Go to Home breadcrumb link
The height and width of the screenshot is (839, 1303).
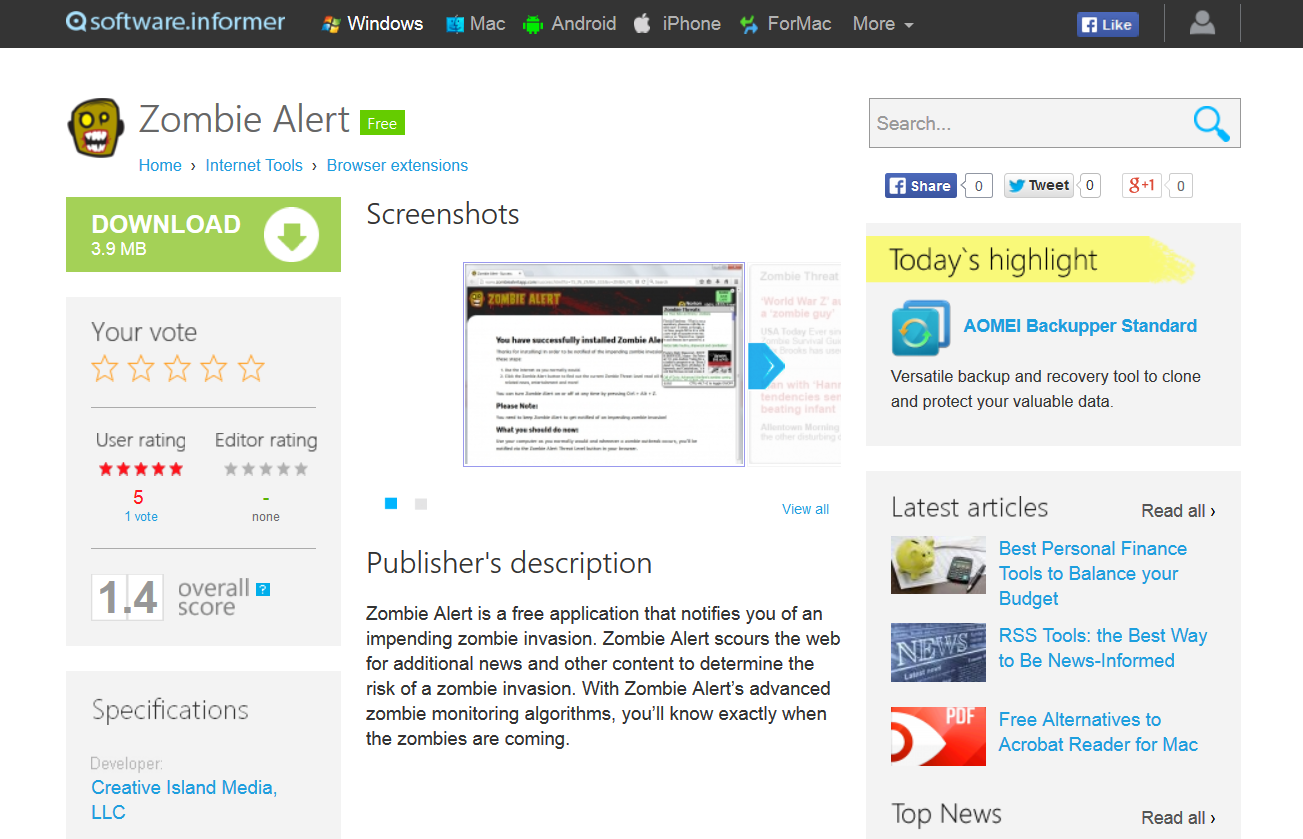point(160,166)
